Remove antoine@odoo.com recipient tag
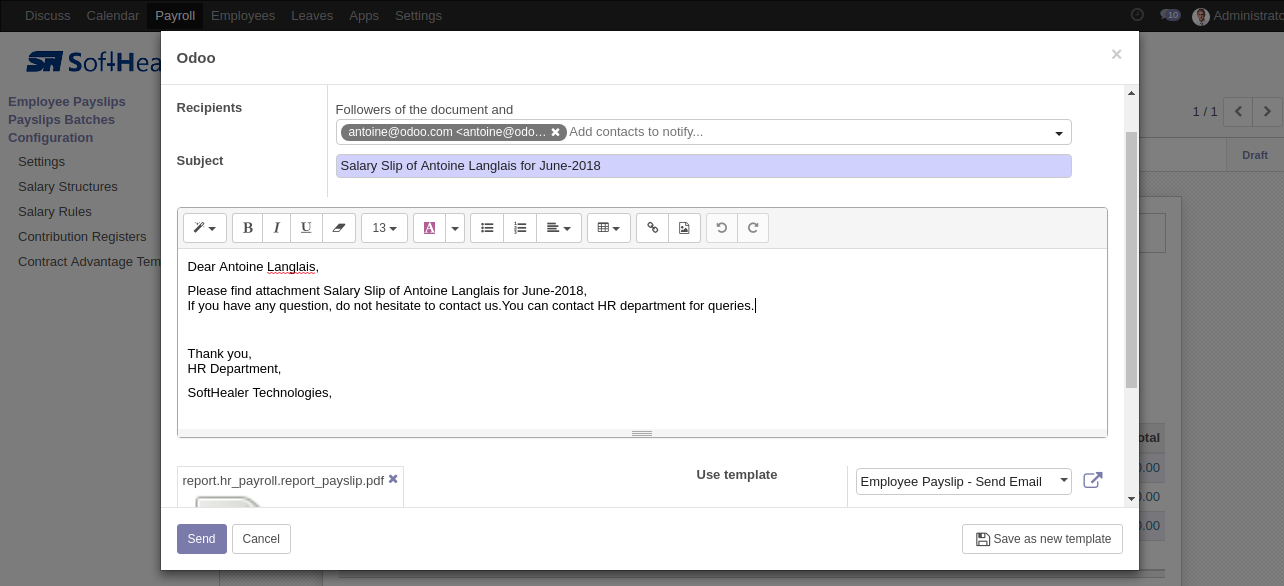Viewport: 1284px width, 586px height. click(x=555, y=132)
